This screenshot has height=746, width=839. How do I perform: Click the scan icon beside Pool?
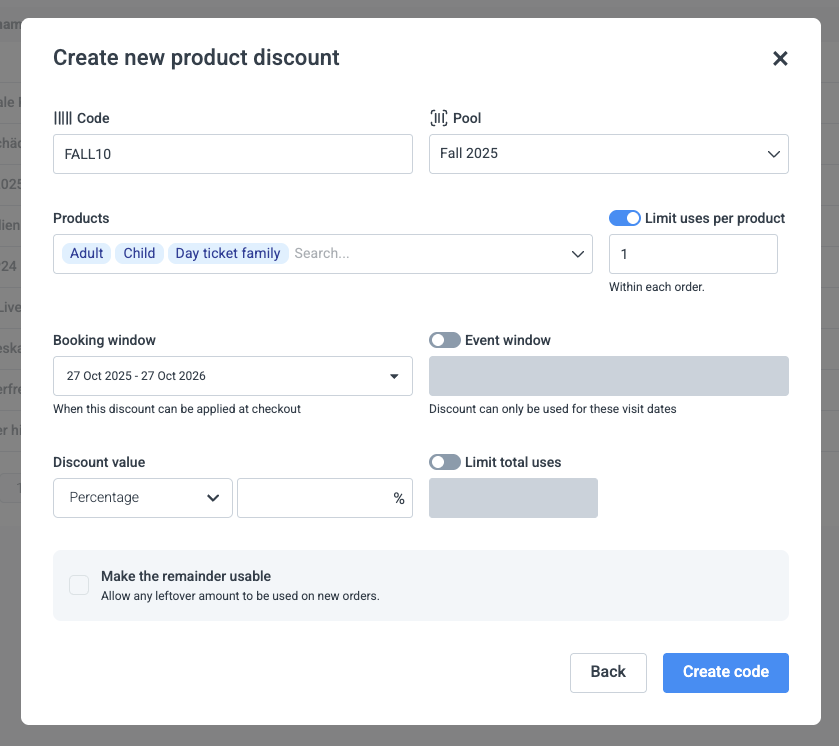click(438, 118)
